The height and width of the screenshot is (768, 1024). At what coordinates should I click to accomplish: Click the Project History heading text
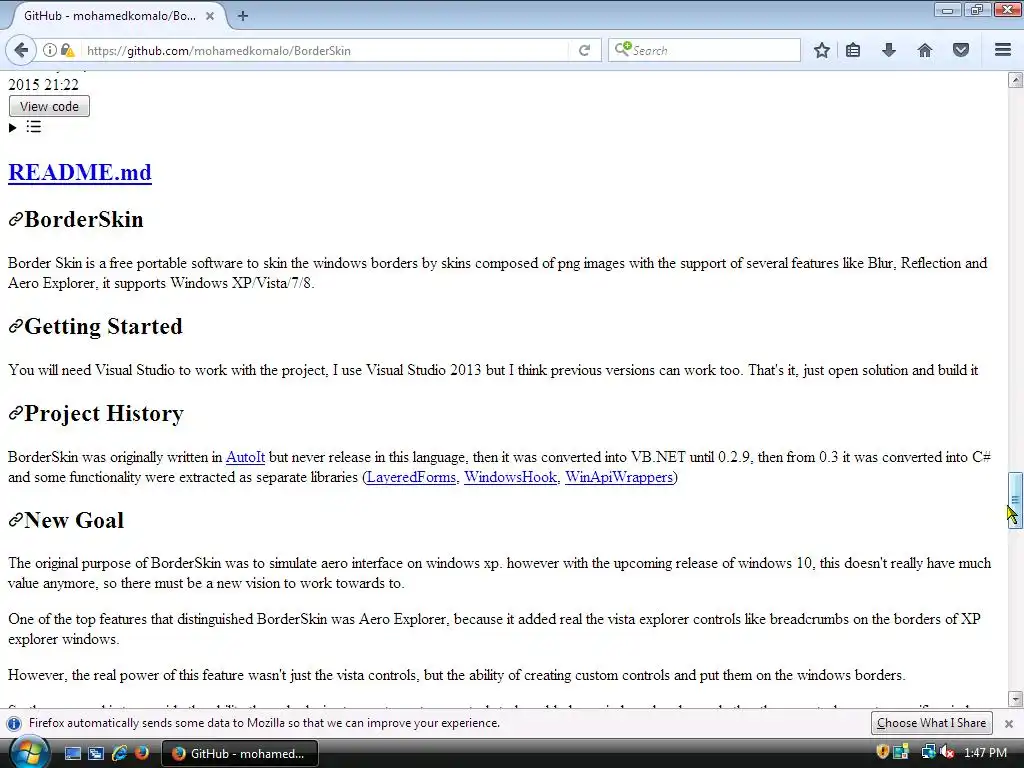click(x=104, y=413)
